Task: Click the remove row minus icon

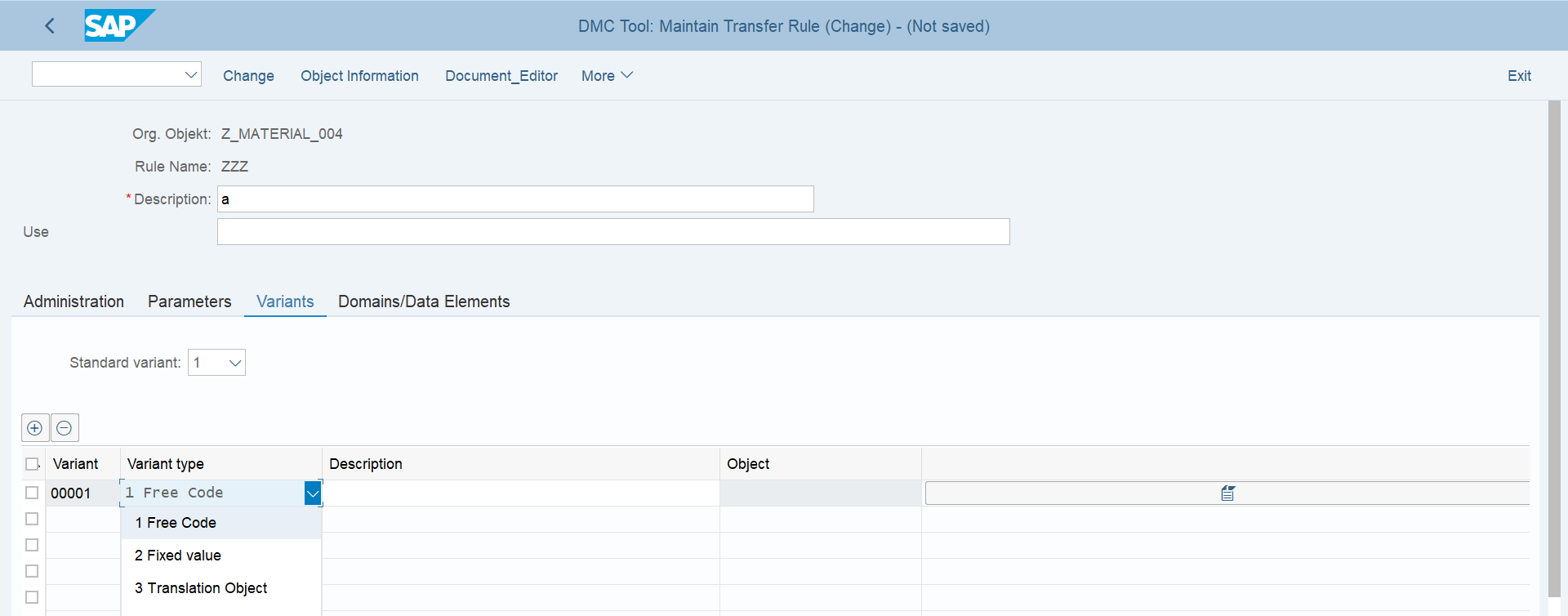Action: coord(65,428)
